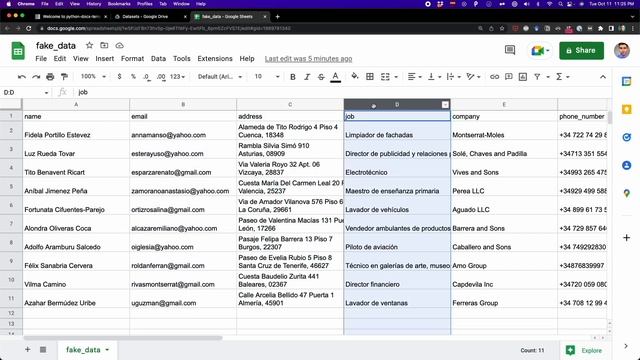The width and height of the screenshot is (640, 360).
Task: Open the Data menu
Action: click(158, 59)
